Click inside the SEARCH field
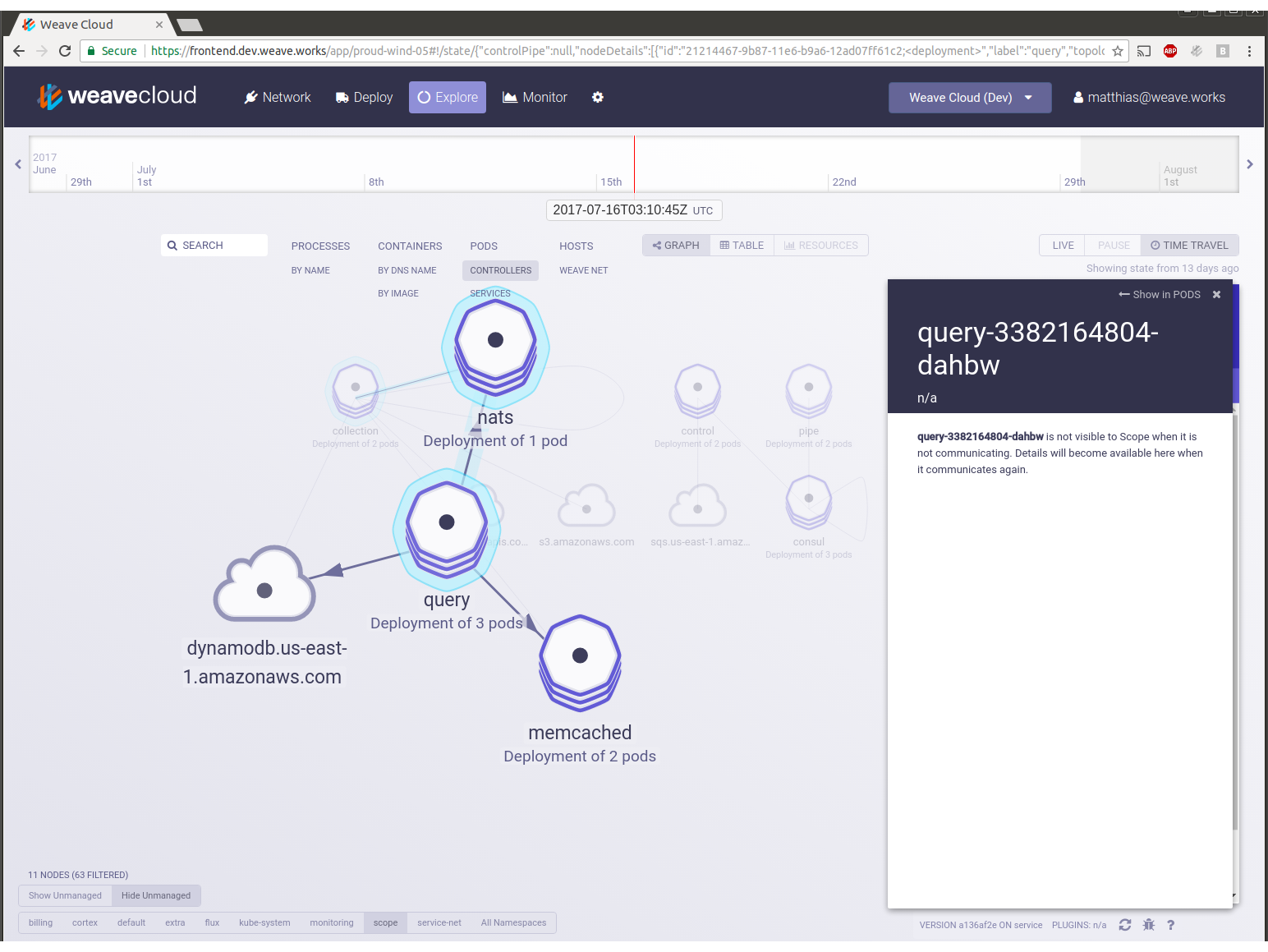Image resolution: width=1268 pixels, height=952 pixels. tap(214, 245)
